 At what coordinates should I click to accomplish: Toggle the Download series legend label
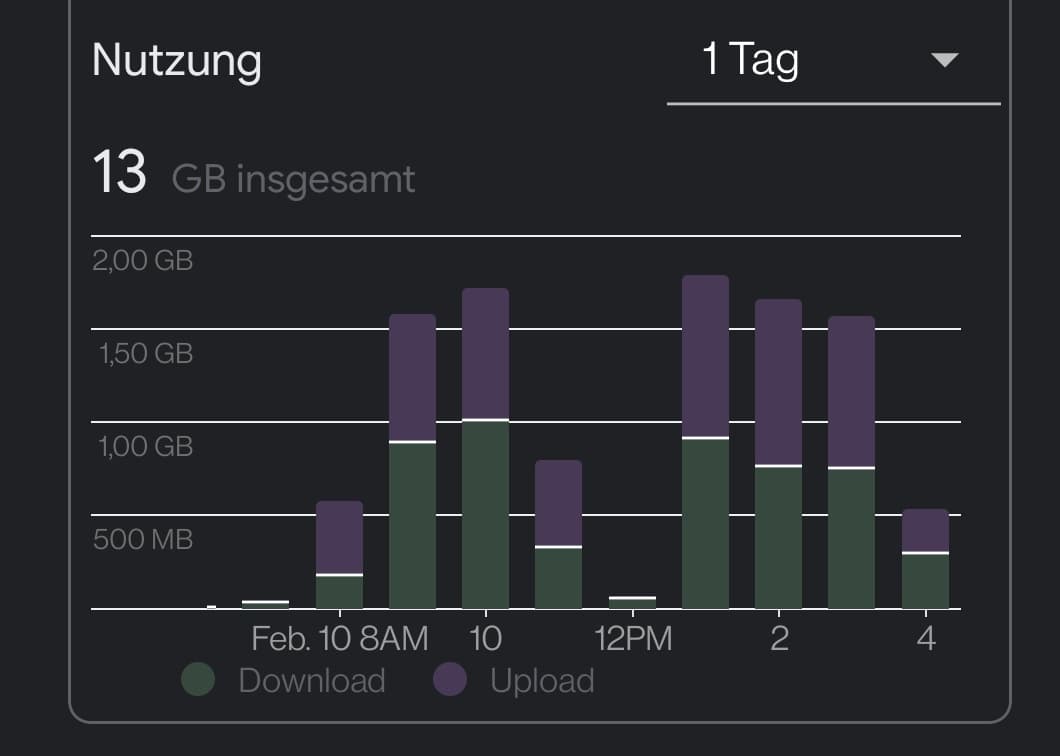pyautogui.click(x=312, y=681)
